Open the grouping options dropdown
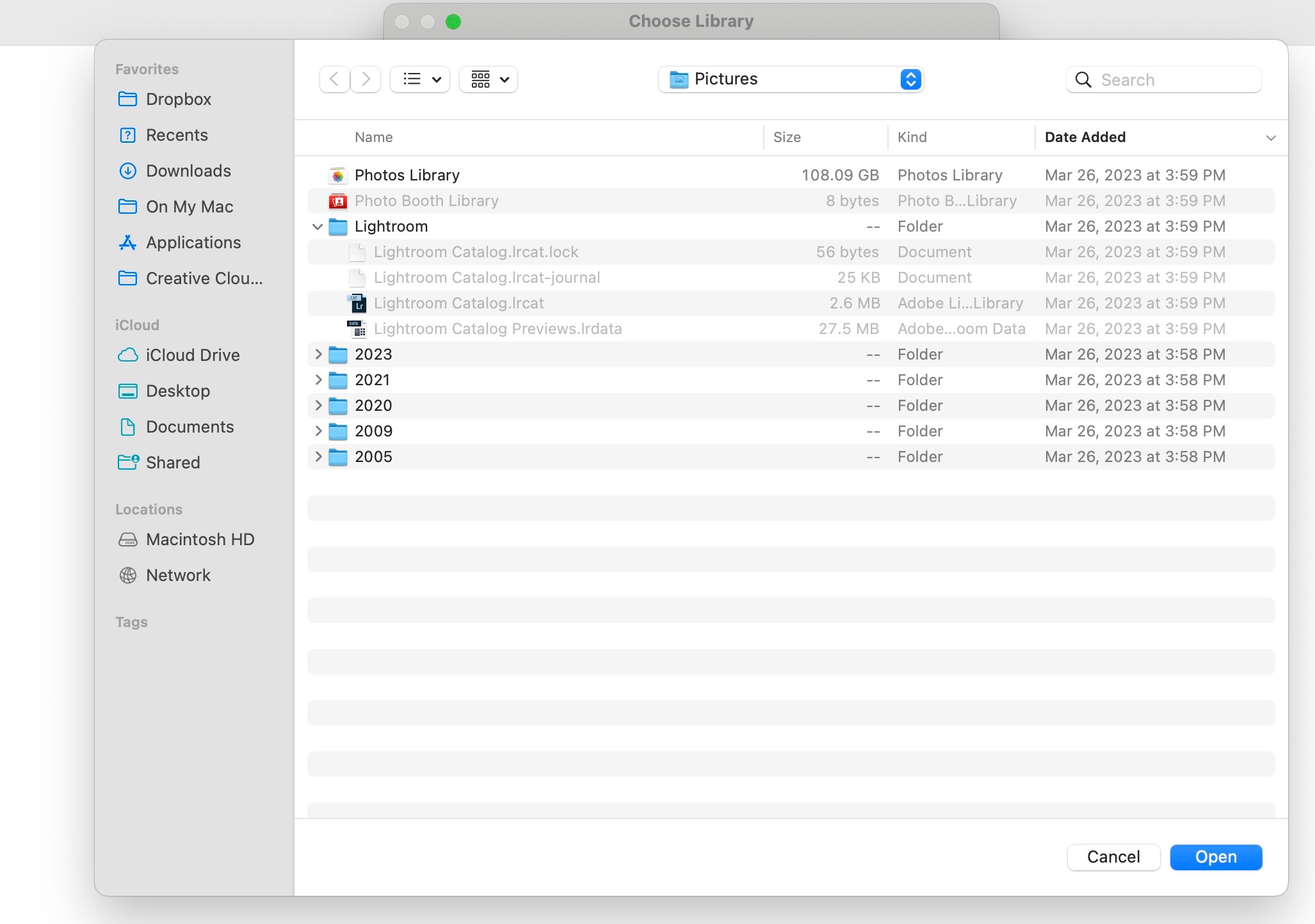 click(x=488, y=79)
